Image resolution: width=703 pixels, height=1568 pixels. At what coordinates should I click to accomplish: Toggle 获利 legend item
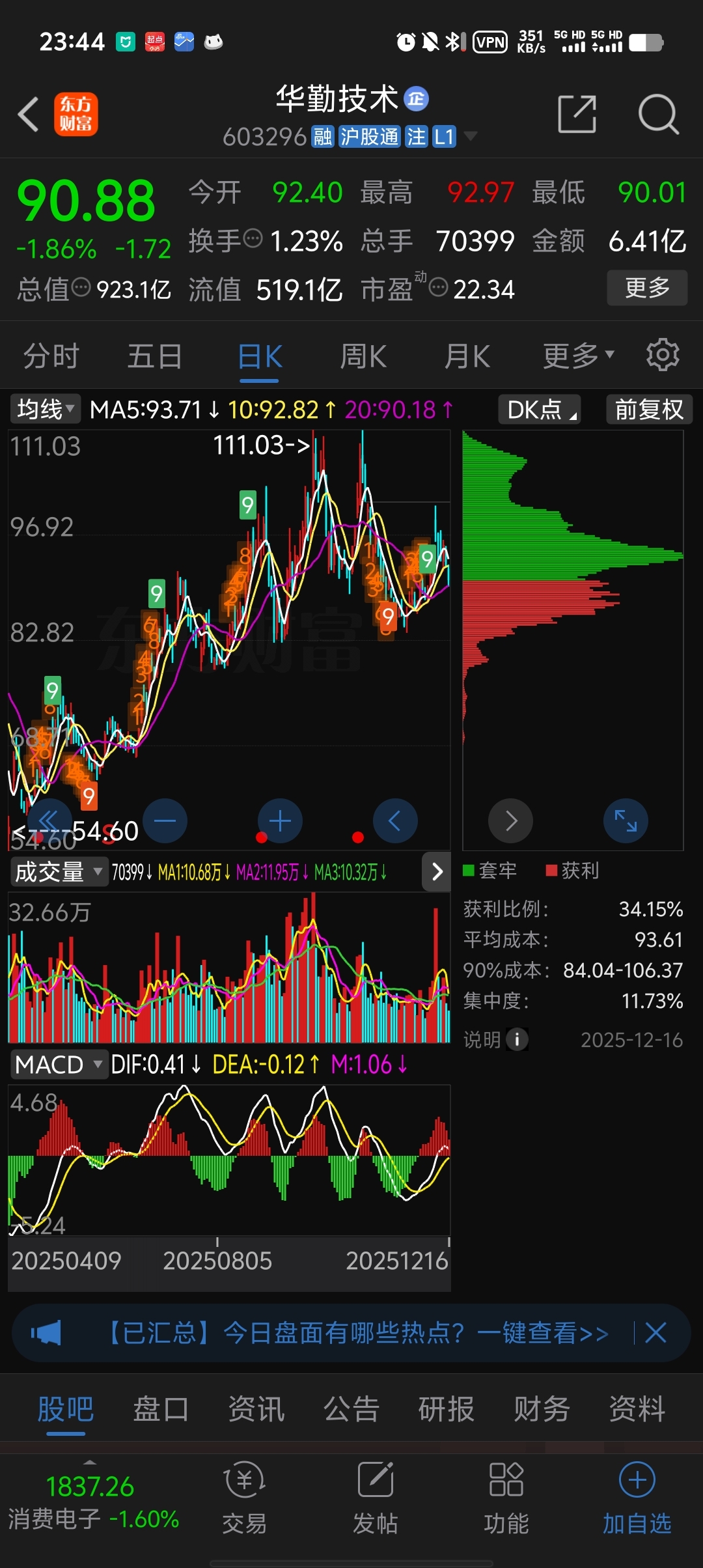click(572, 871)
